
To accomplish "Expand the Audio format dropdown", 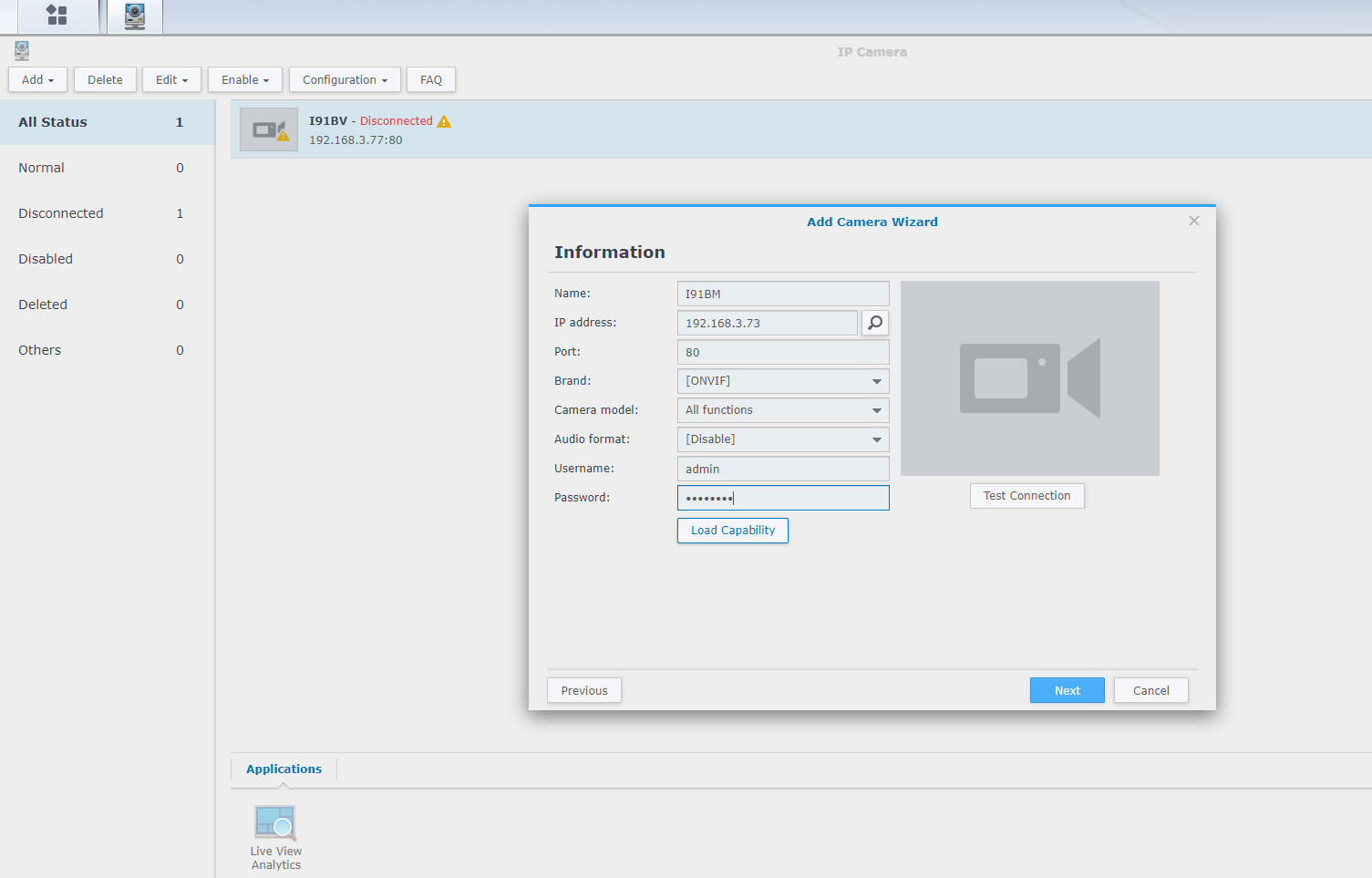I will 876,439.
